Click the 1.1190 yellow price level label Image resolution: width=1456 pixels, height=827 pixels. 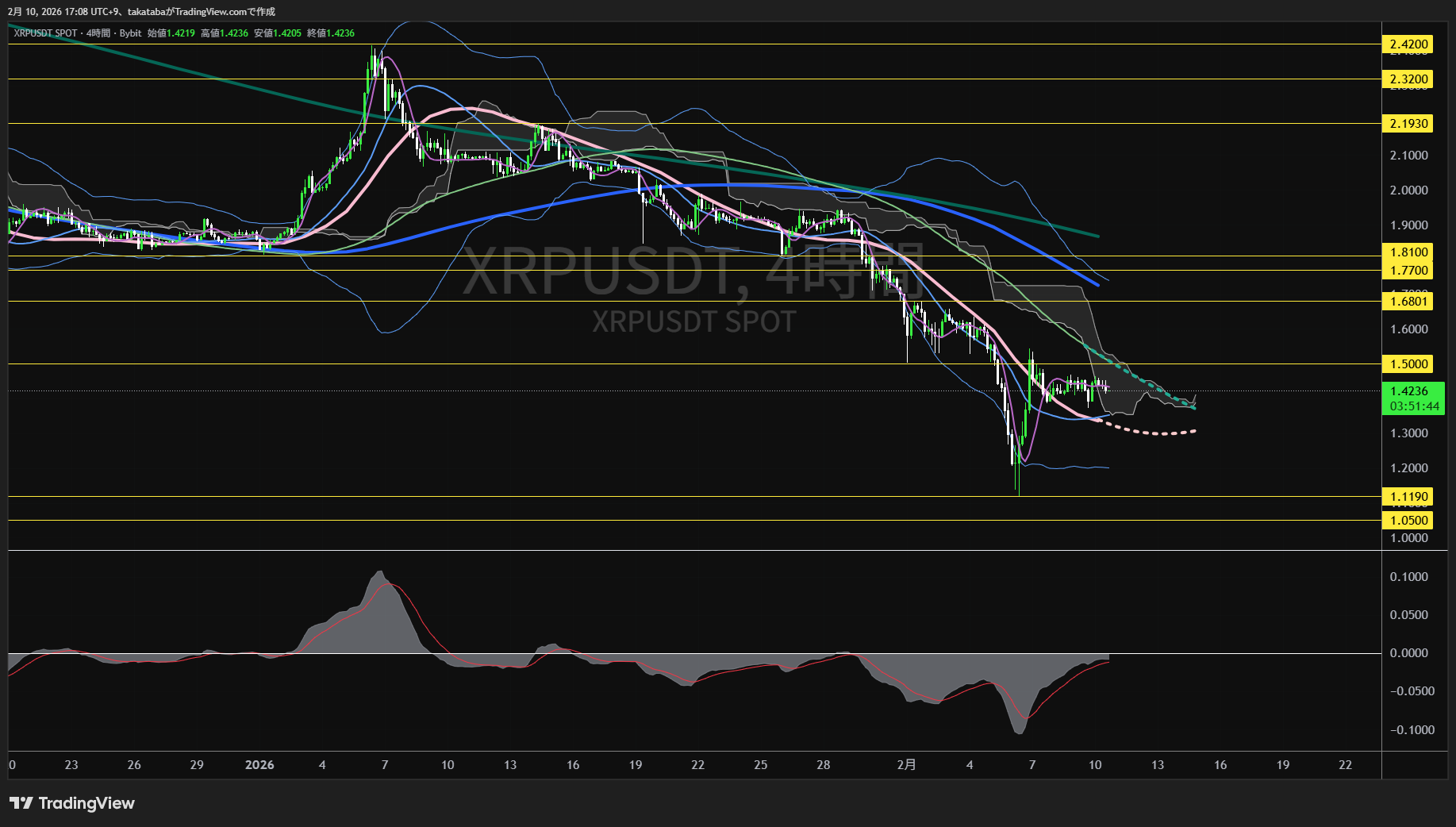click(x=1408, y=497)
